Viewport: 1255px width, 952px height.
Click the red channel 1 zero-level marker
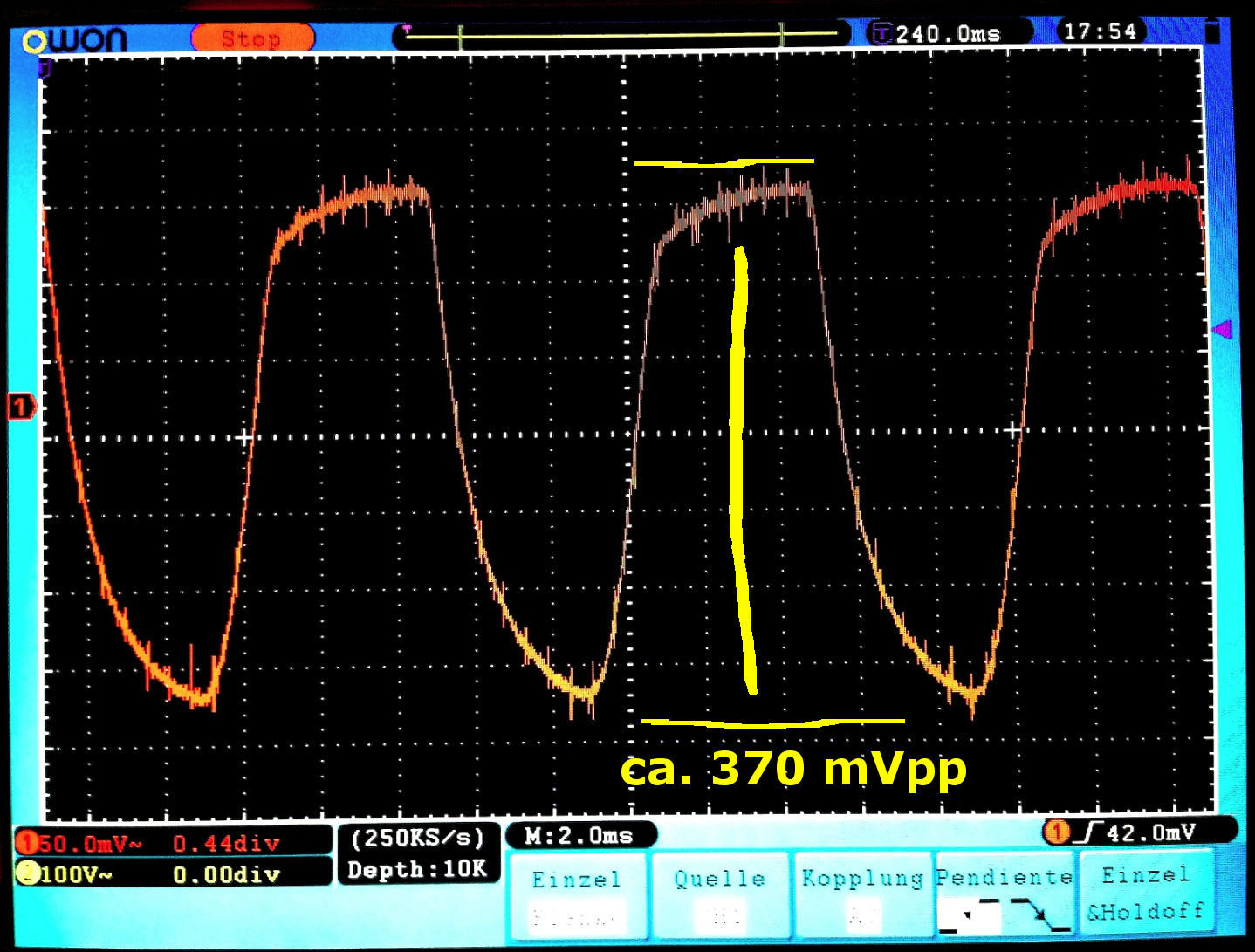(20, 407)
